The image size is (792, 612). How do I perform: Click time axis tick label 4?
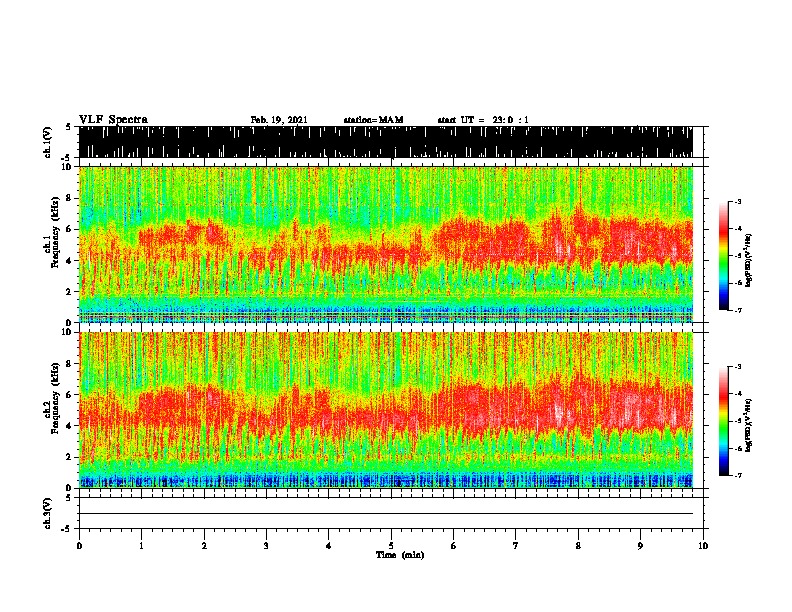329,545
